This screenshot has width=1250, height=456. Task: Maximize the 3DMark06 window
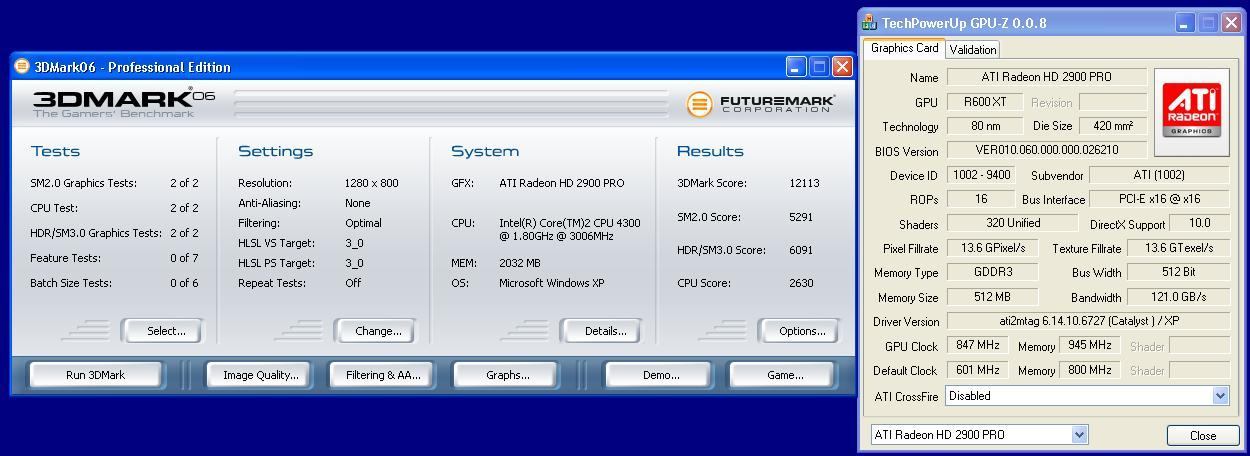point(819,67)
